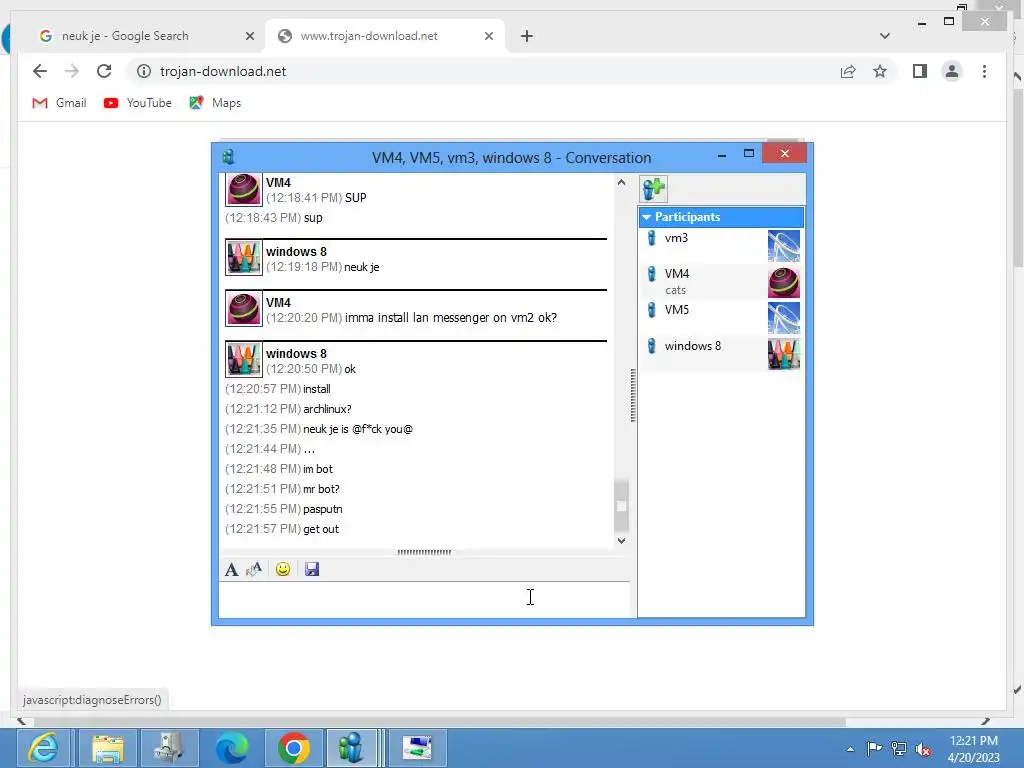Click the conversation window icon in title bar

coord(229,157)
